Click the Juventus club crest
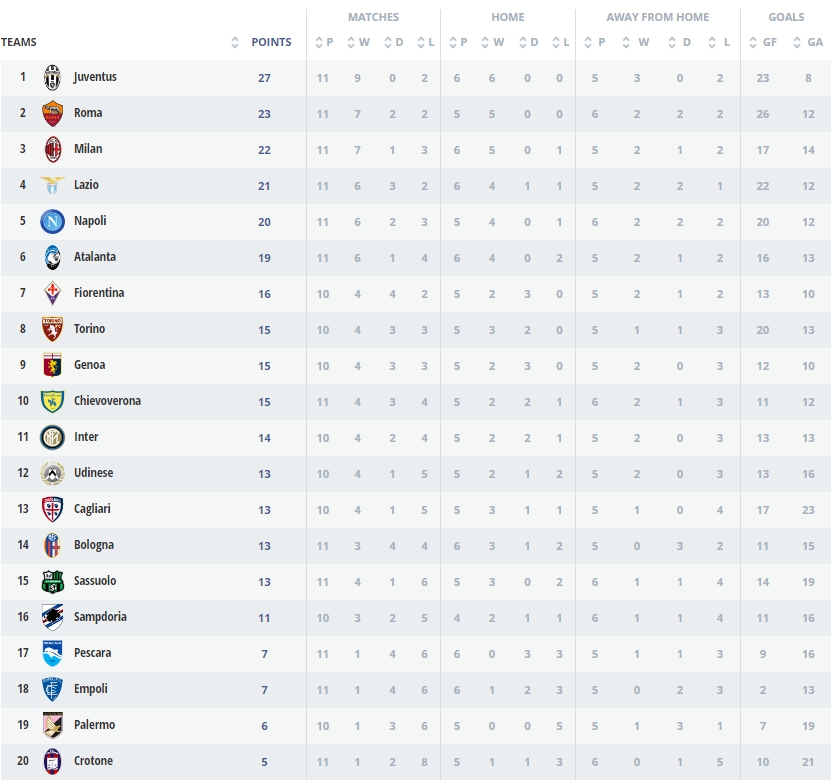 52,78
